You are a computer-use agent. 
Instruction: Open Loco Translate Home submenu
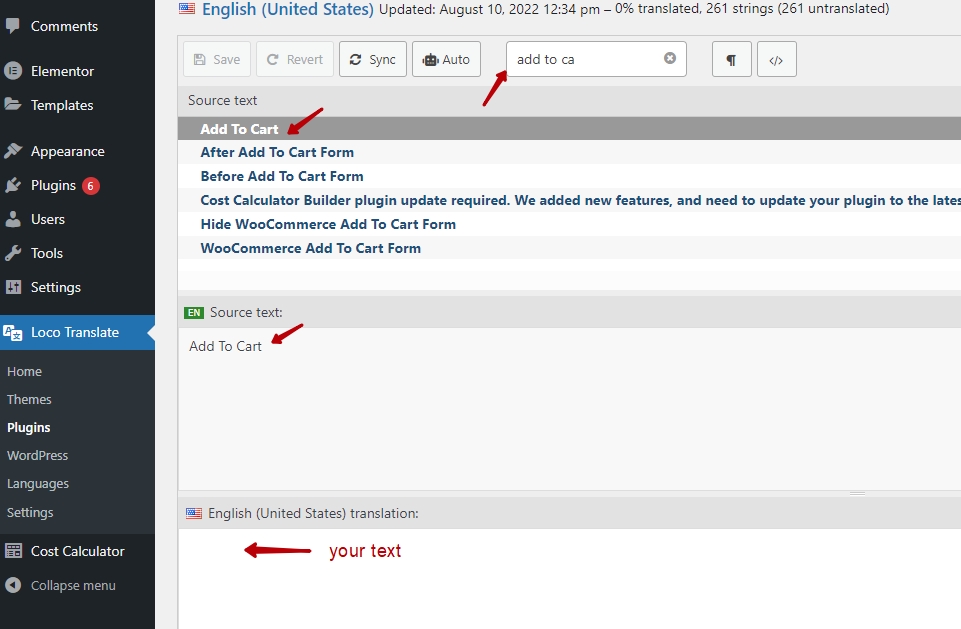point(25,372)
